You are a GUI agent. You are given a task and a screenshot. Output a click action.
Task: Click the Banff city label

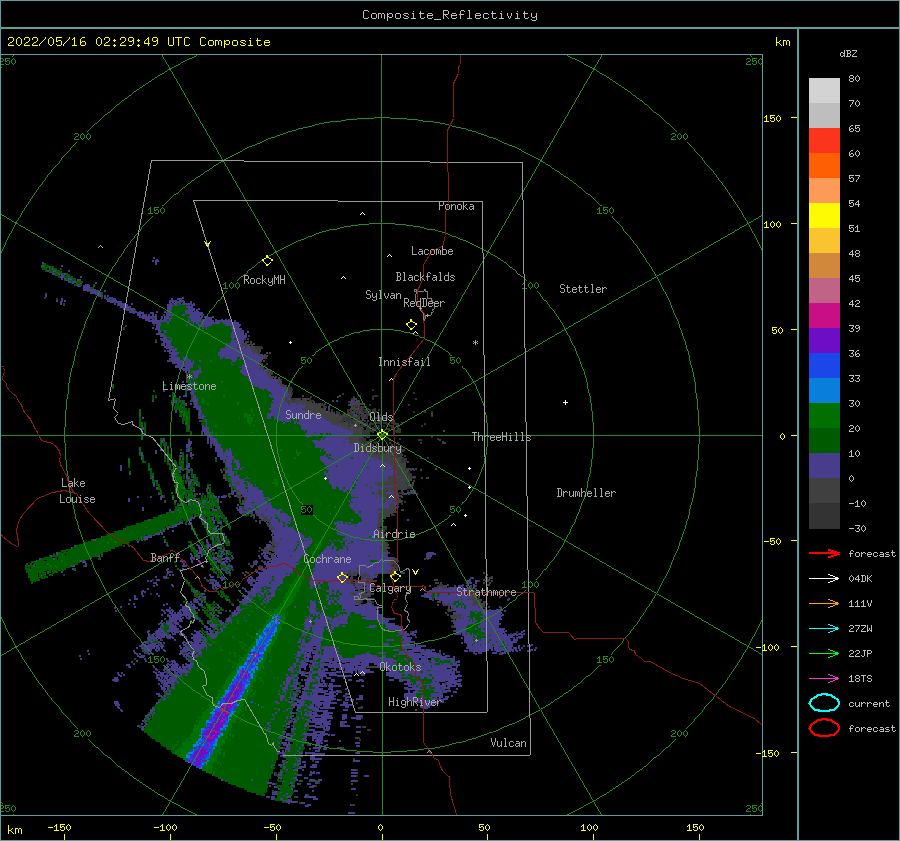coord(165,557)
